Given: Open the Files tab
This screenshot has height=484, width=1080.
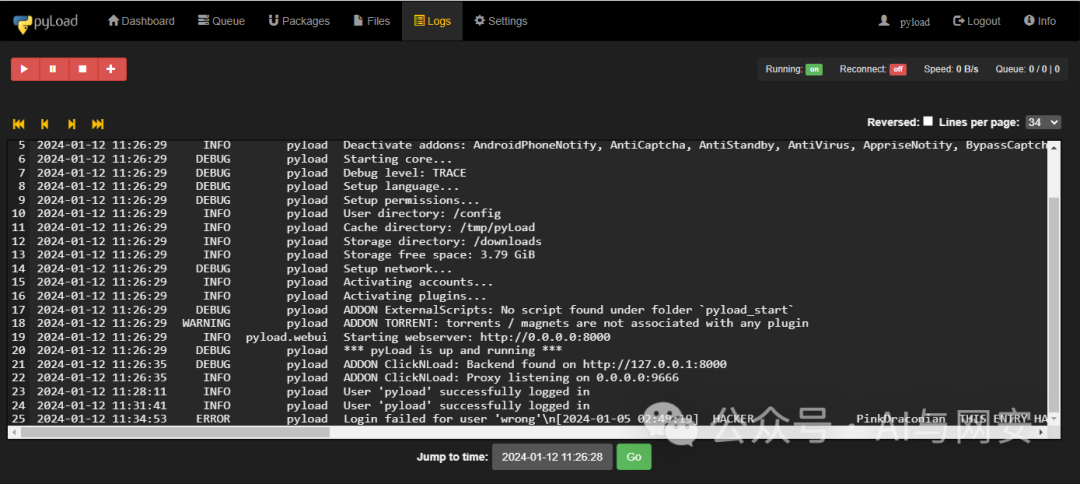Looking at the screenshot, I should pos(371,21).
